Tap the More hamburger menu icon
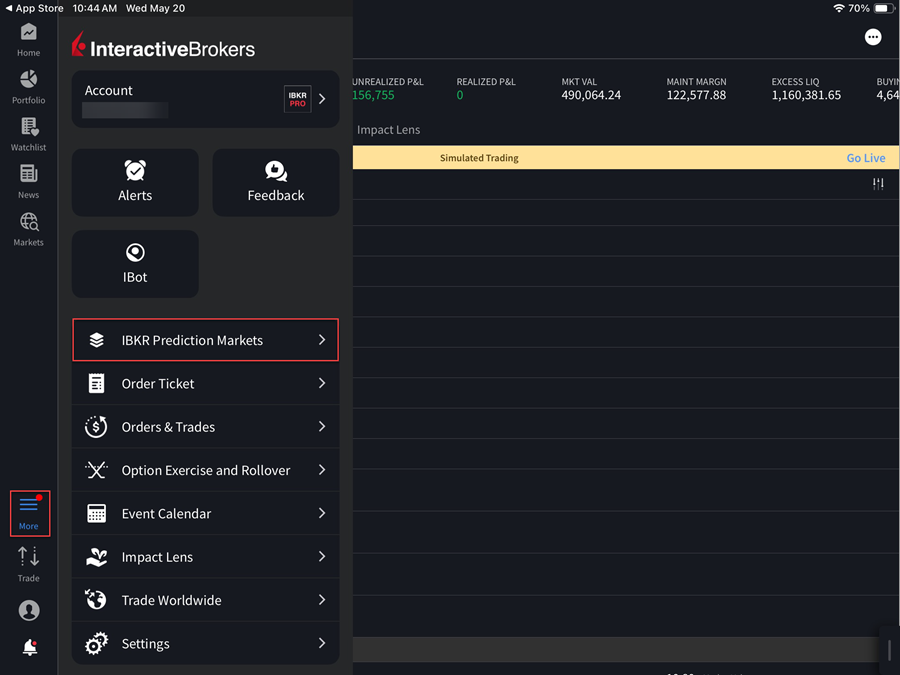900x675 pixels. 29,513
